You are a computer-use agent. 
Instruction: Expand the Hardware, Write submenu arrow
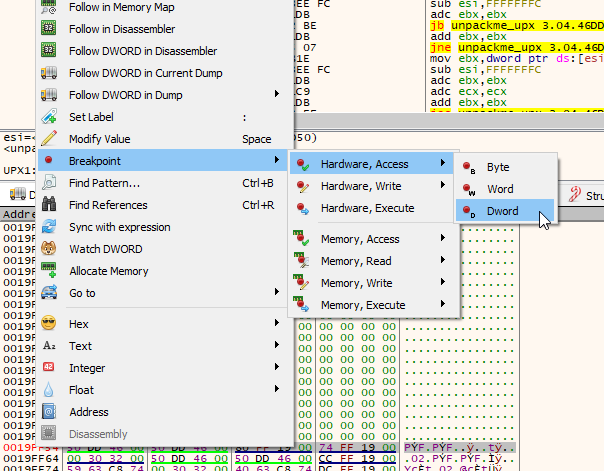[x=443, y=185]
